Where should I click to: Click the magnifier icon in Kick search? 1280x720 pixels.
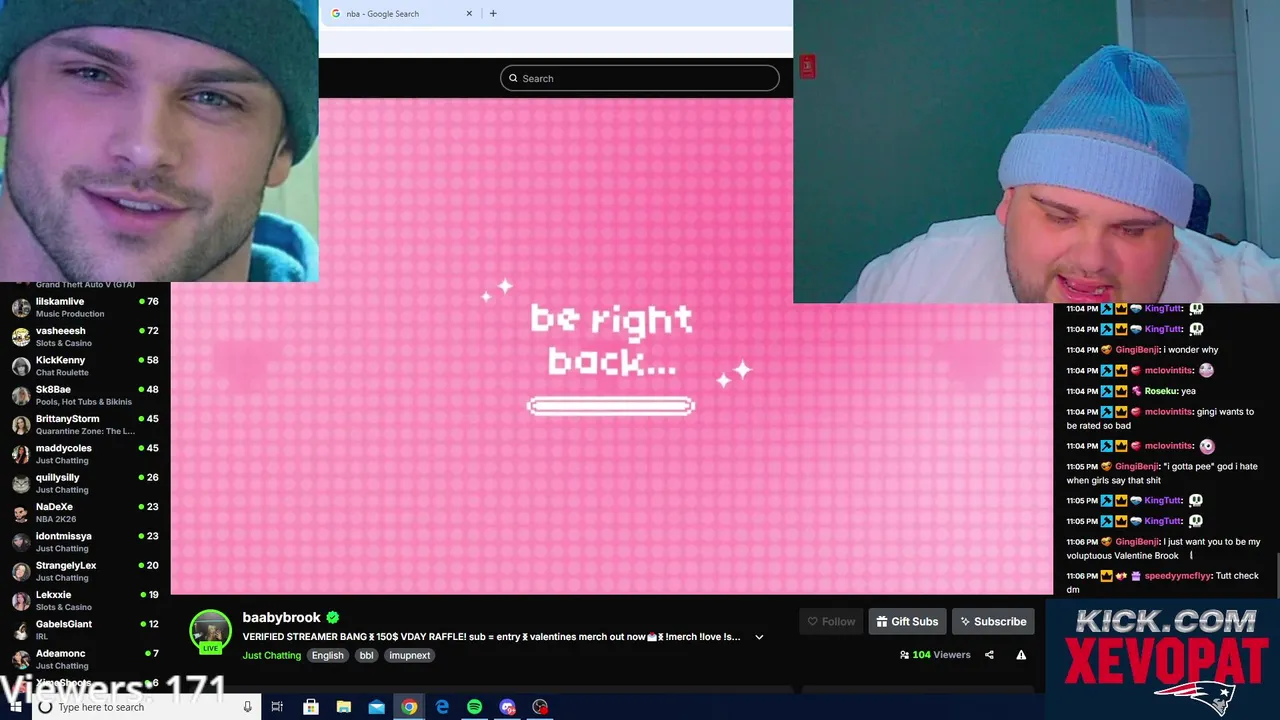point(513,78)
